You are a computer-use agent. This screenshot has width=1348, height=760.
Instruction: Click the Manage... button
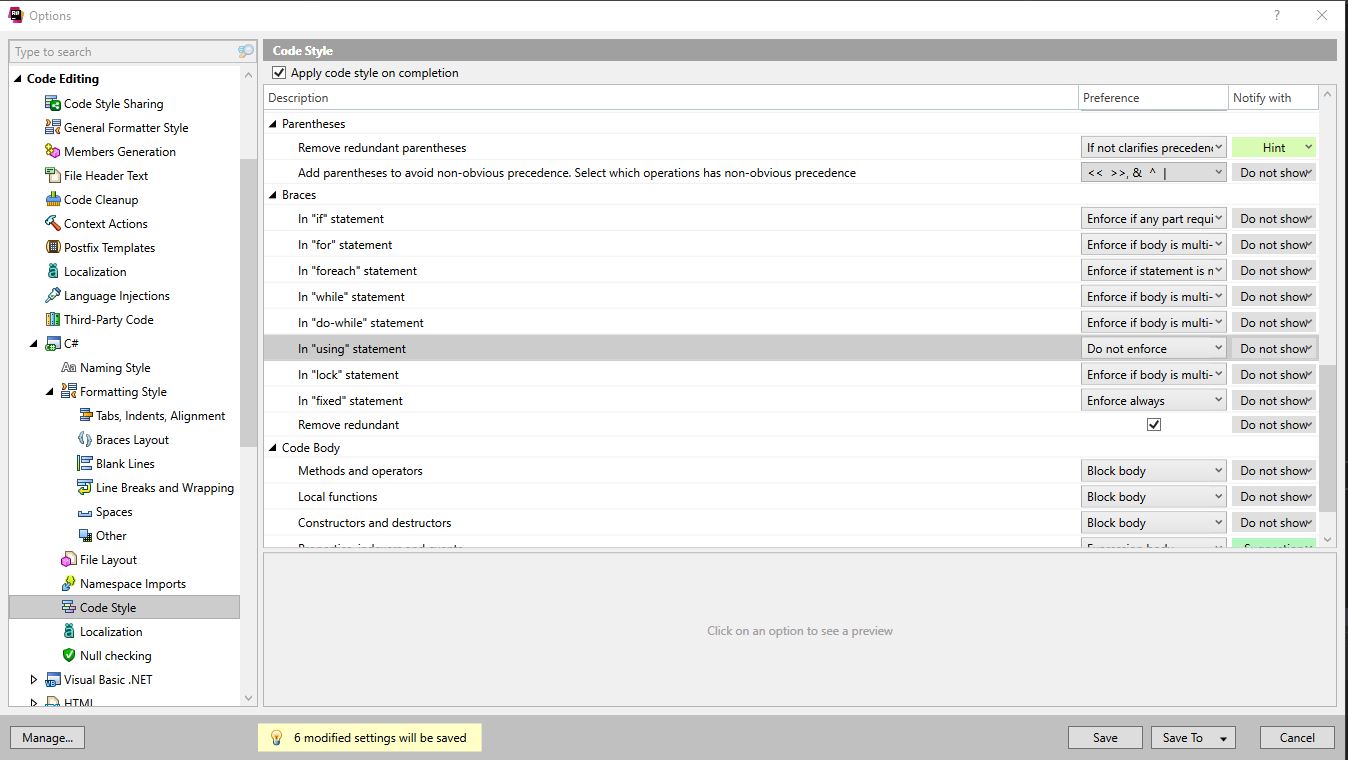(48, 737)
